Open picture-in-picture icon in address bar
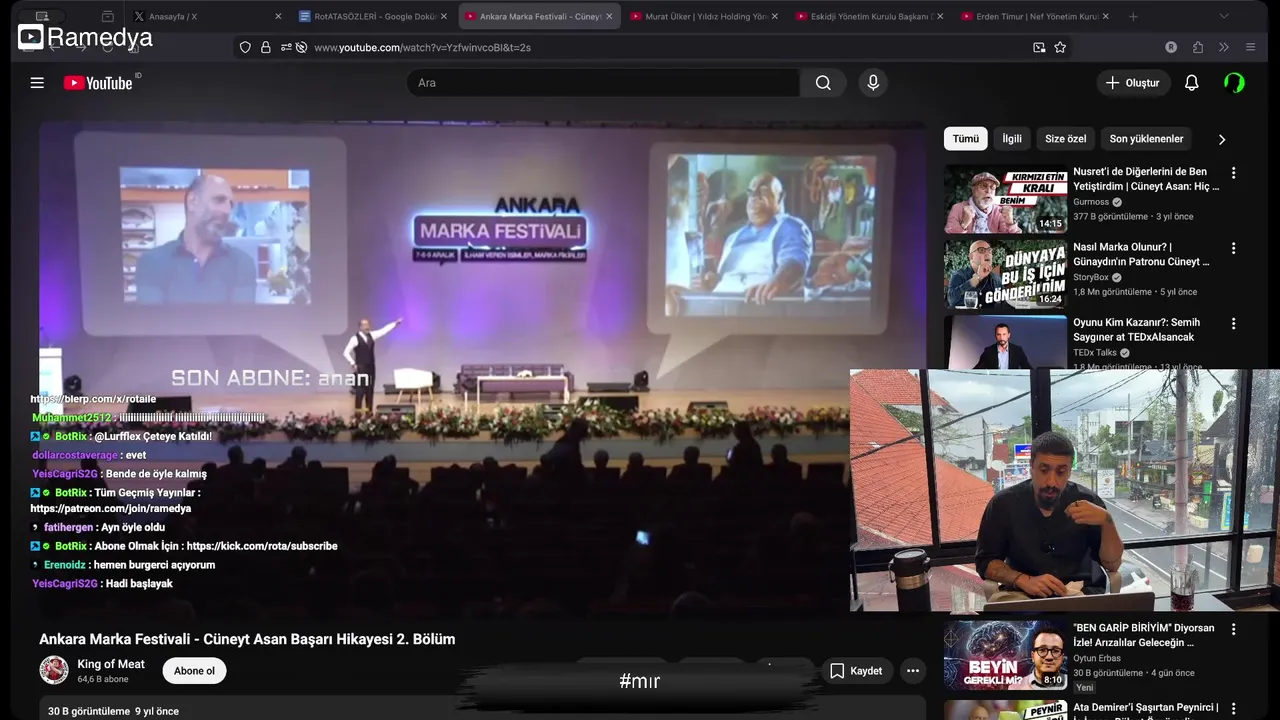Viewport: 1280px width, 720px height. [x=1039, y=47]
